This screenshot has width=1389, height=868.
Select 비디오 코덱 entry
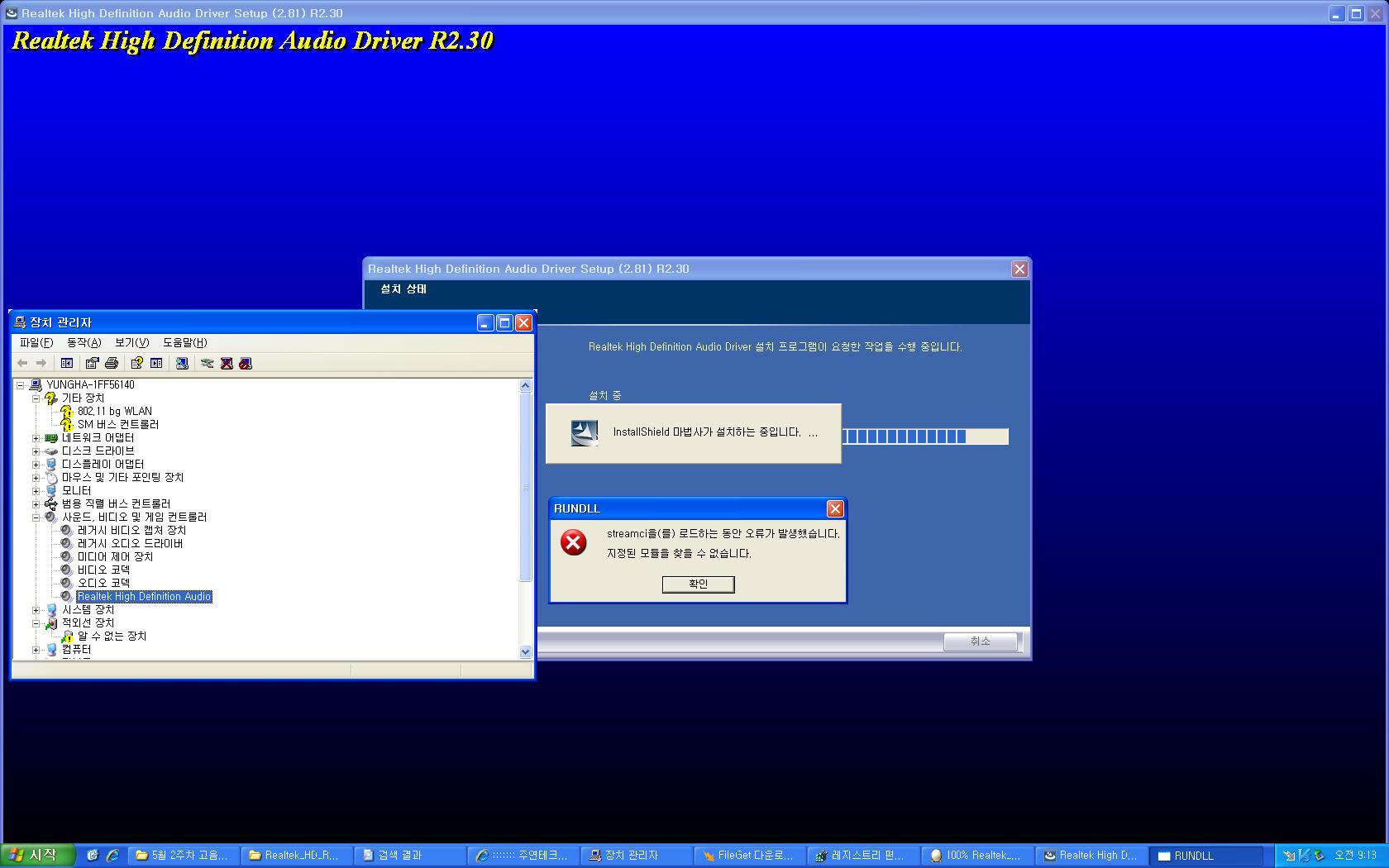[x=104, y=570]
